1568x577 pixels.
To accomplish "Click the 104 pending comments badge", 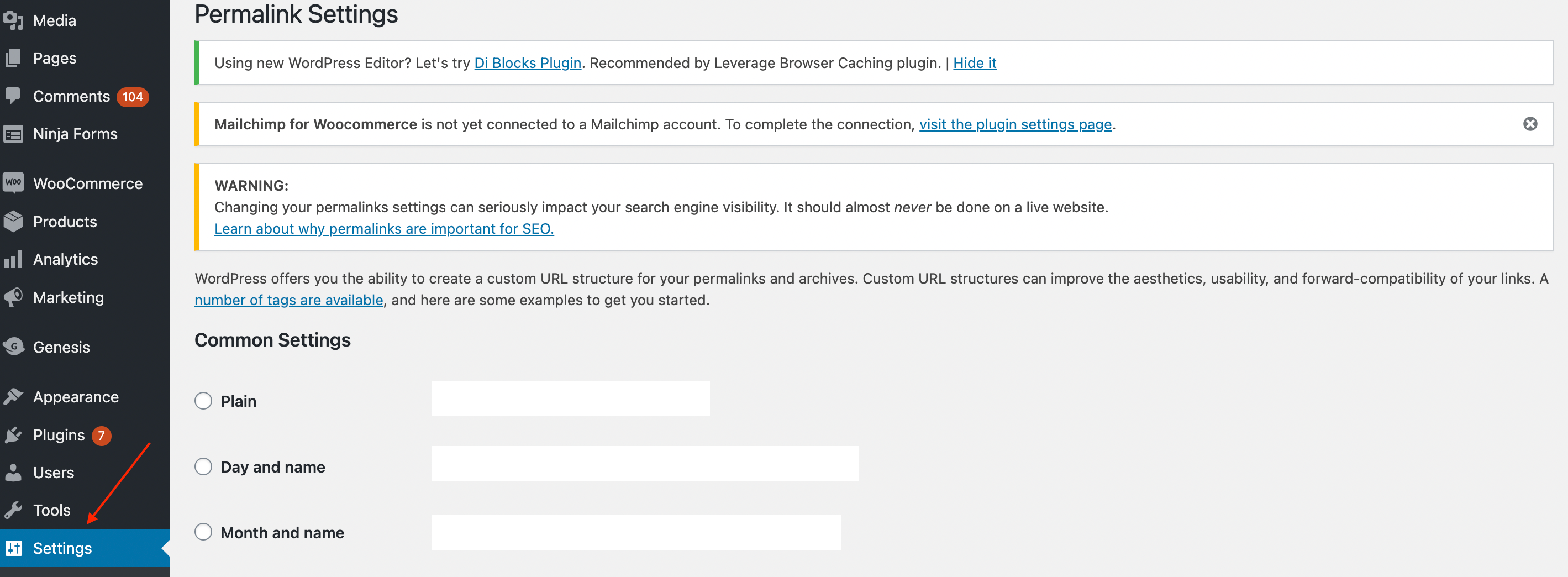I will pyautogui.click(x=133, y=97).
